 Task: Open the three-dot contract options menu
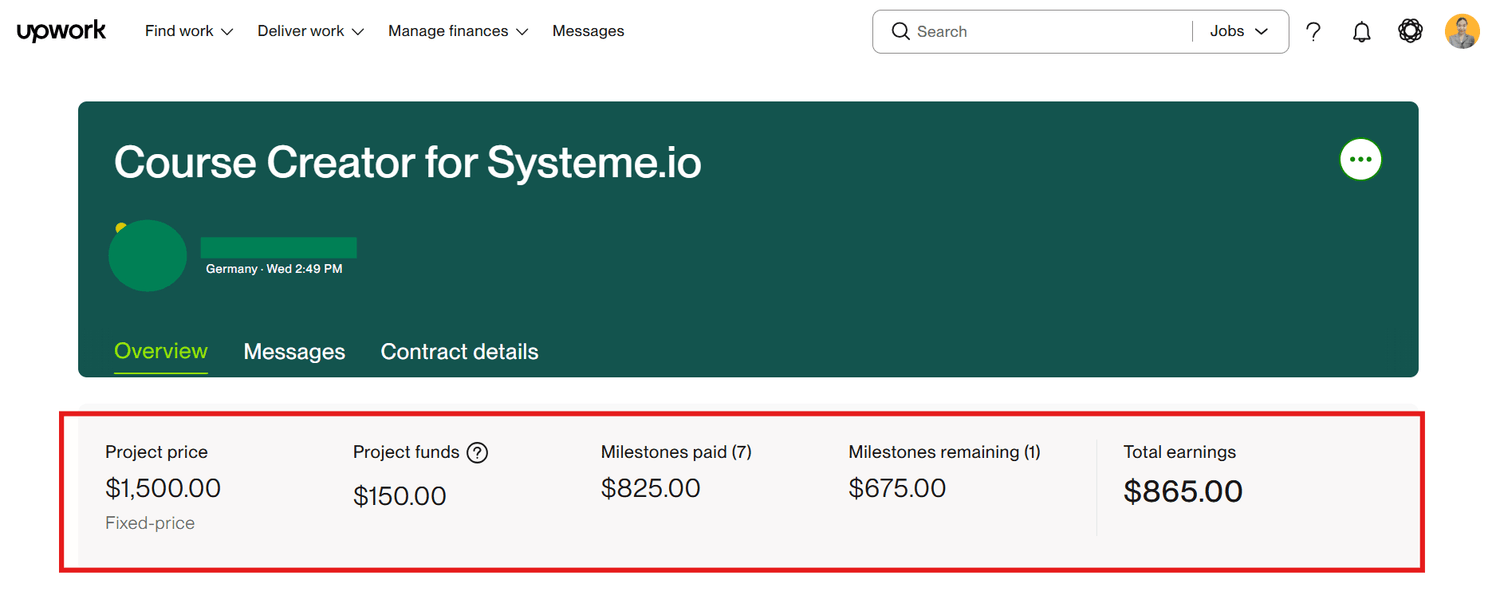pyautogui.click(x=1360, y=160)
